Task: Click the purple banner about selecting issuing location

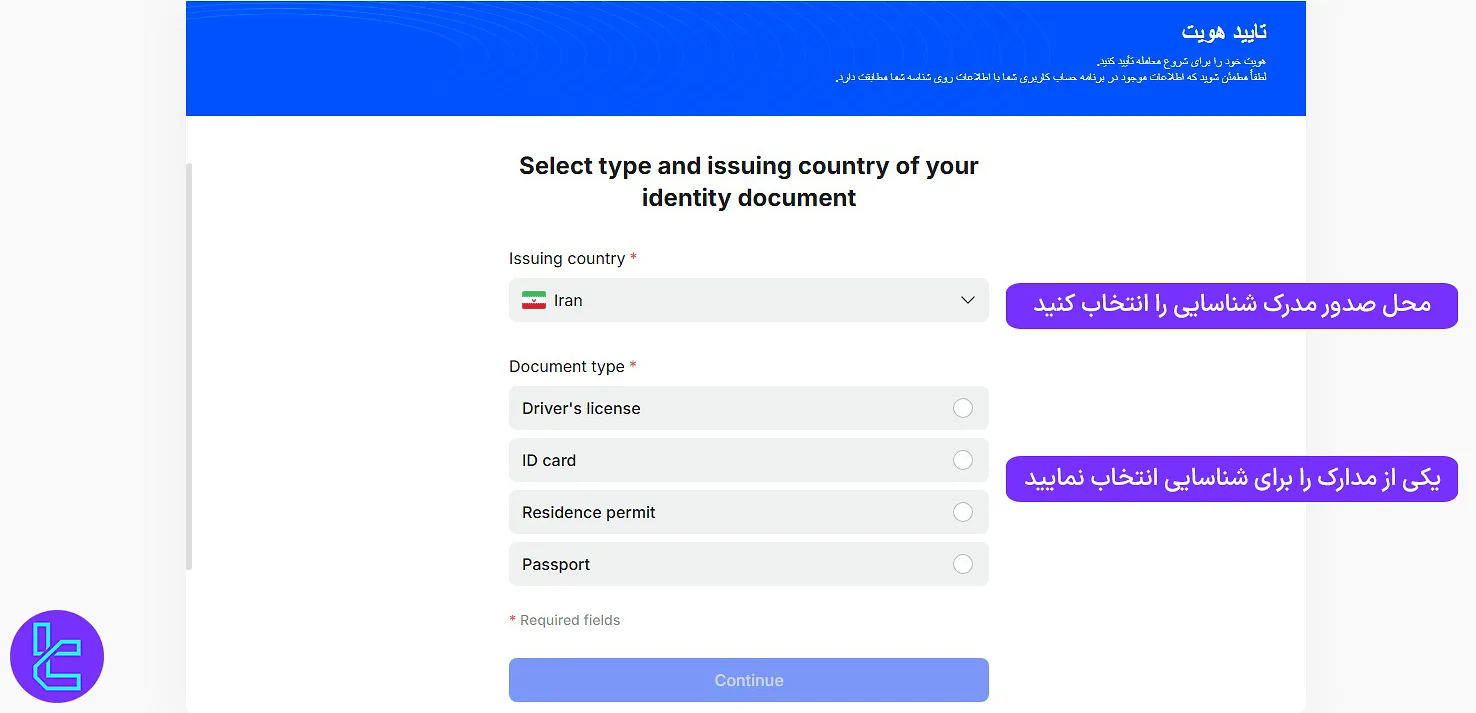Action: [x=1231, y=306]
